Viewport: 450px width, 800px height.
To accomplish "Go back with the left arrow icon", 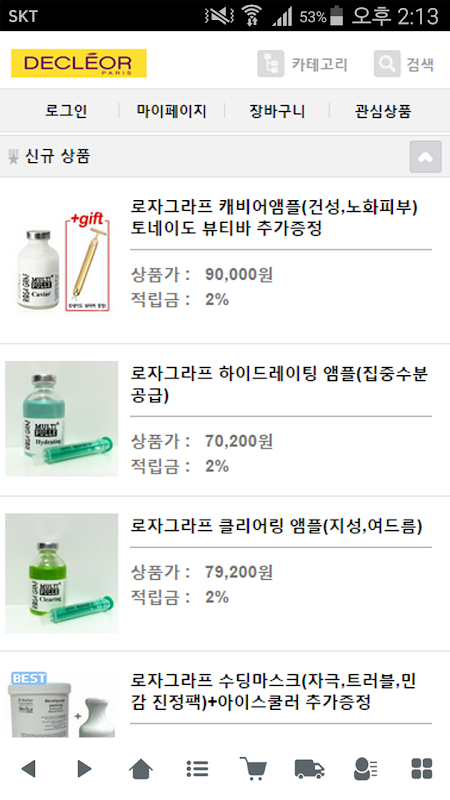I will 29,768.
